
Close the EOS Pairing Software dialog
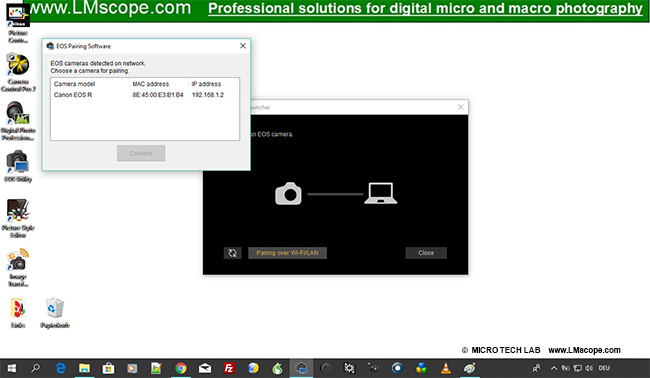243,46
